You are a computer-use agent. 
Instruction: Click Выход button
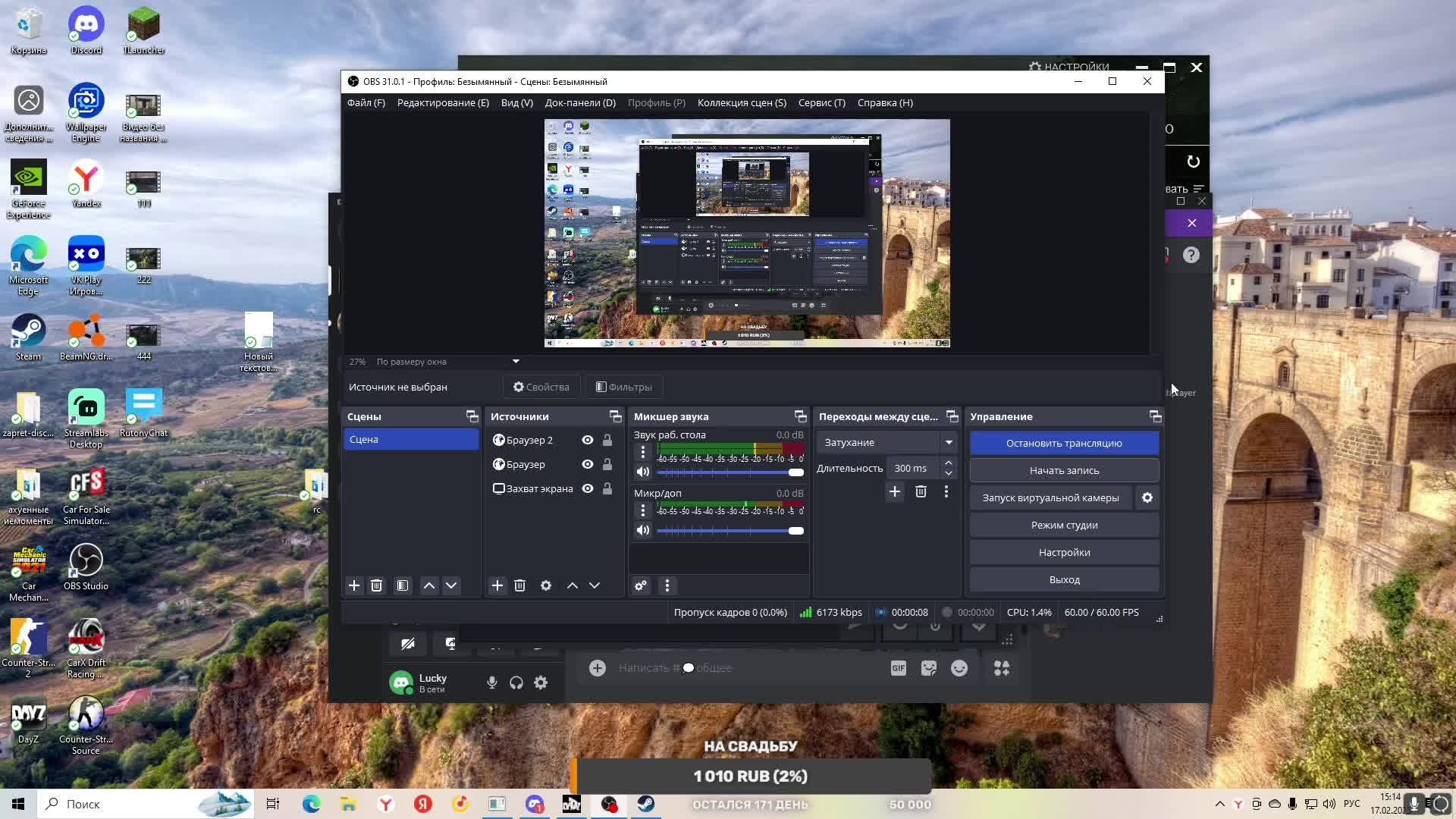click(1064, 579)
